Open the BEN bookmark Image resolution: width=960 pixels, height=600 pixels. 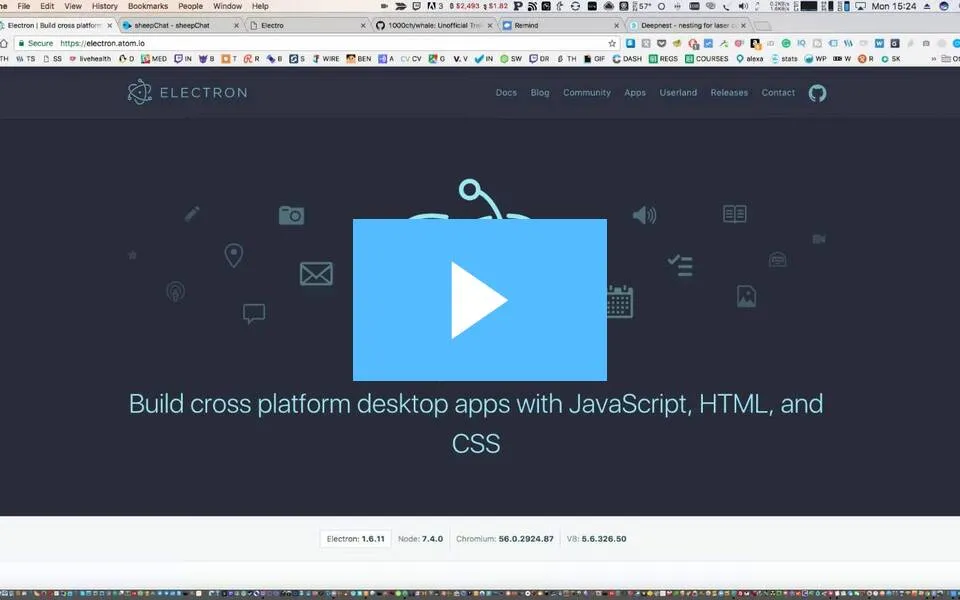[359, 59]
